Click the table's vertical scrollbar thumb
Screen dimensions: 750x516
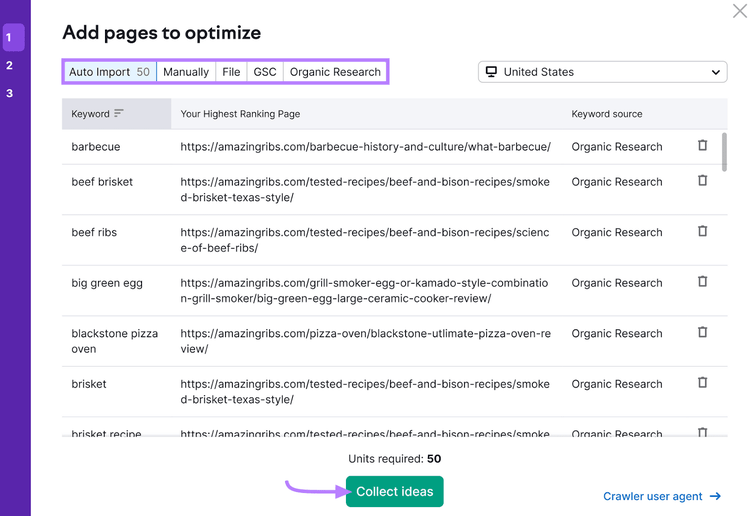(724, 152)
